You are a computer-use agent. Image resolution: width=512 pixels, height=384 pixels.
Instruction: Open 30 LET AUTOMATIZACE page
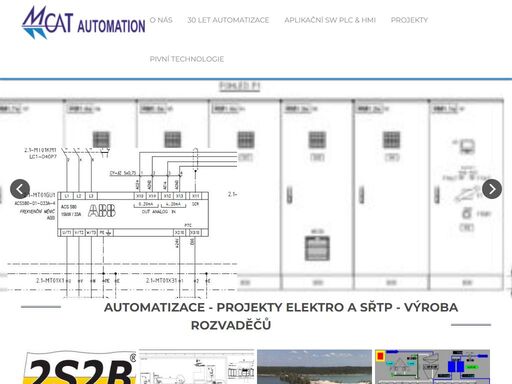pyautogui.click(x=228, y=20)
